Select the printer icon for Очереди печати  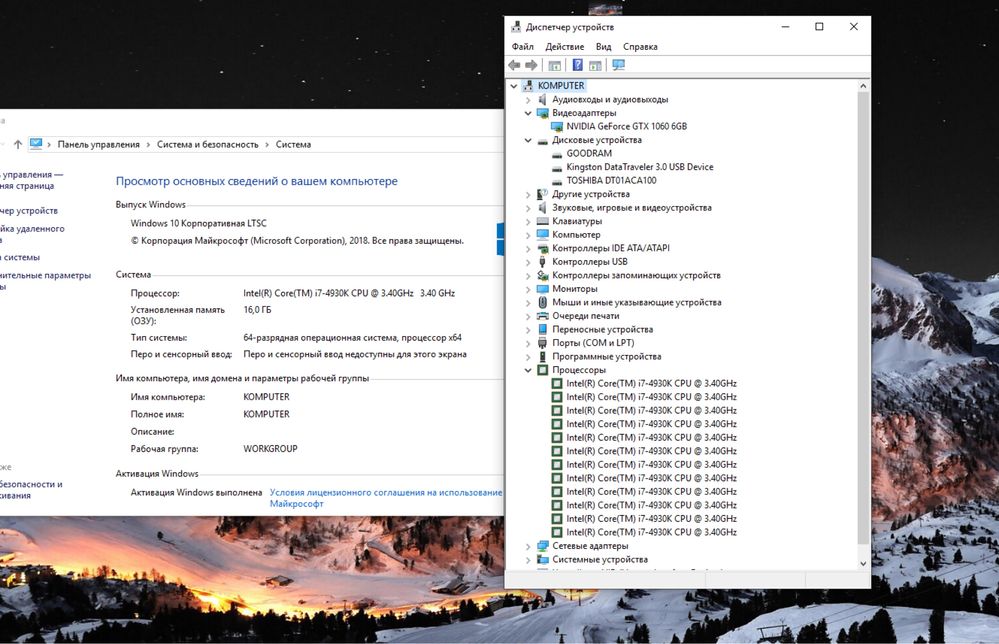tap(542, 316)
